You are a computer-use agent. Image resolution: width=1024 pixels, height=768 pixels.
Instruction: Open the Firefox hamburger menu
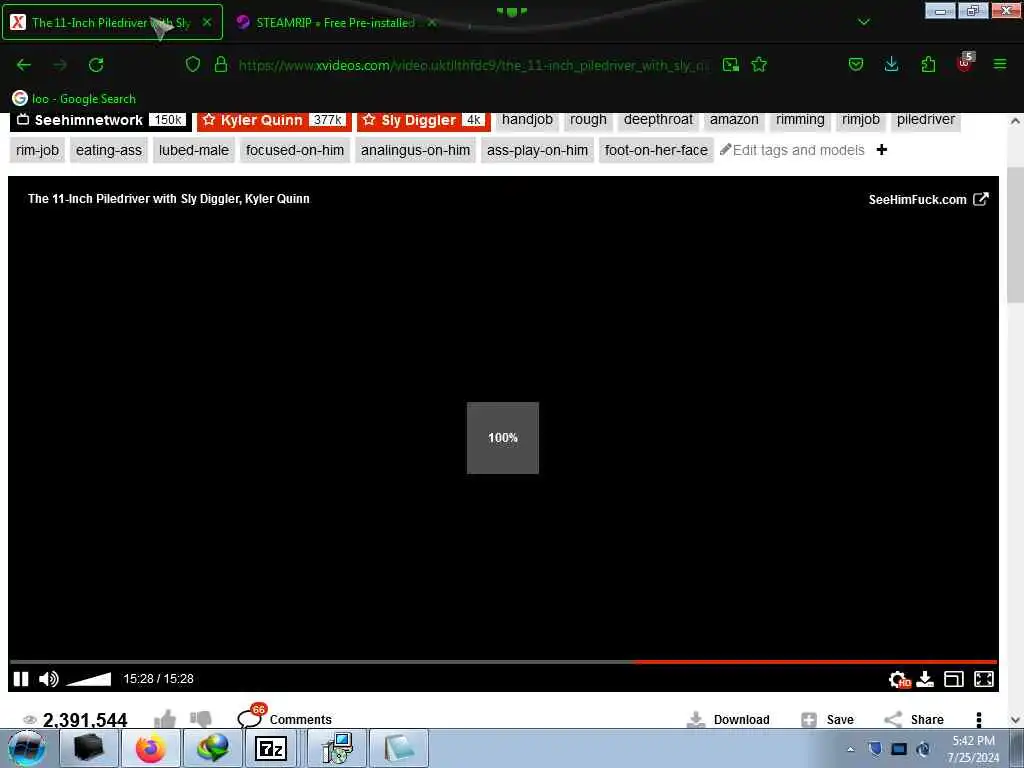click(x=1000, y=65)
